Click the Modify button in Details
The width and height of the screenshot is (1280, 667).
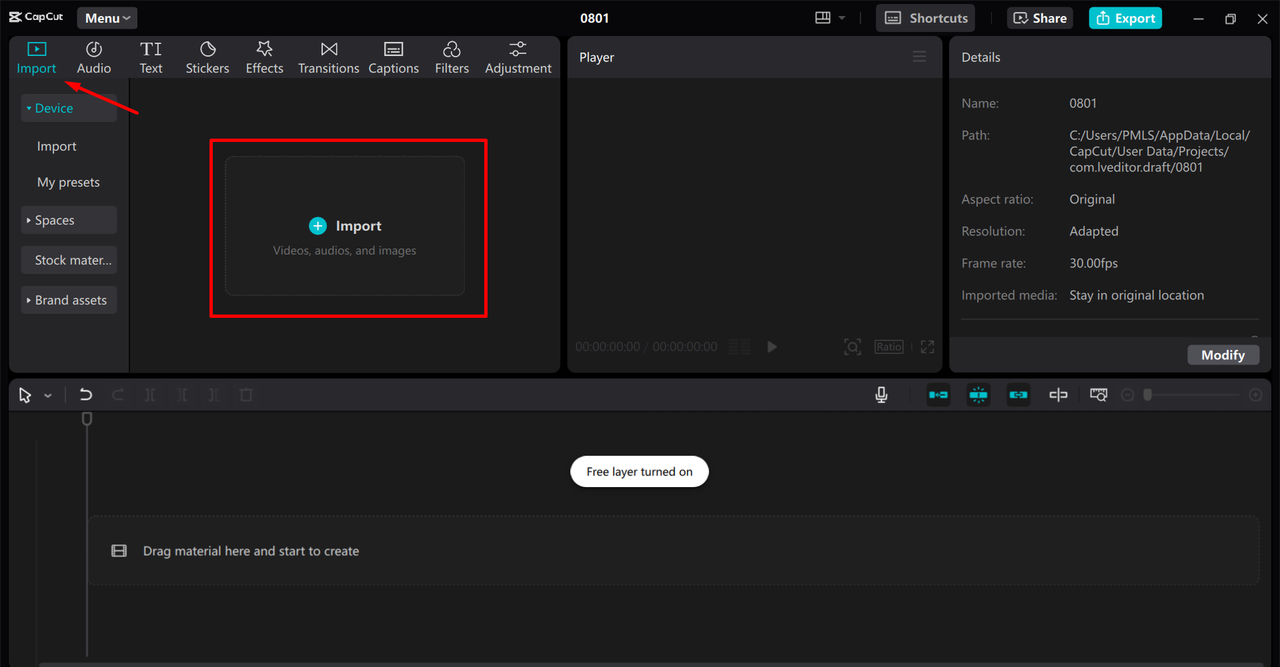[x=1222, y=355]
